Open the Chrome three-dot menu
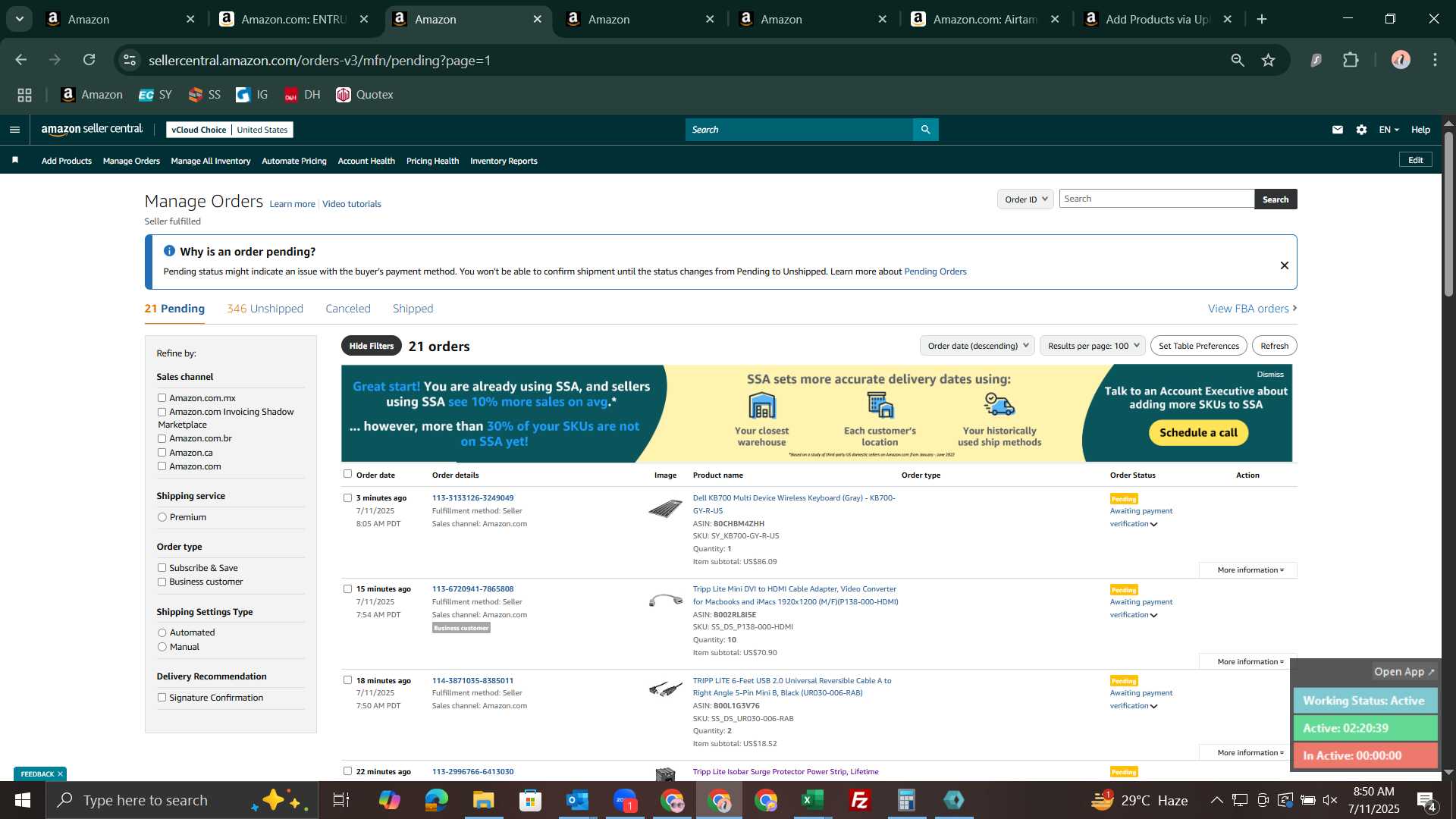This screenshot has width=1456, height=819. pos(1435,60)
